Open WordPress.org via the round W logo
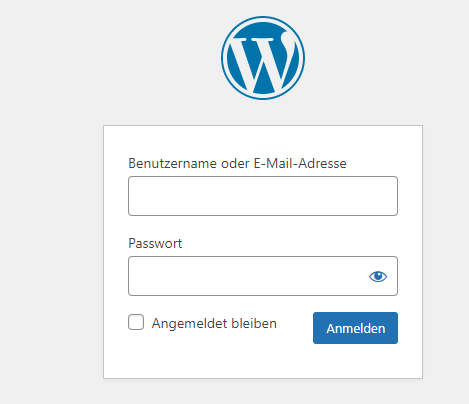 [x=263, y=58]
